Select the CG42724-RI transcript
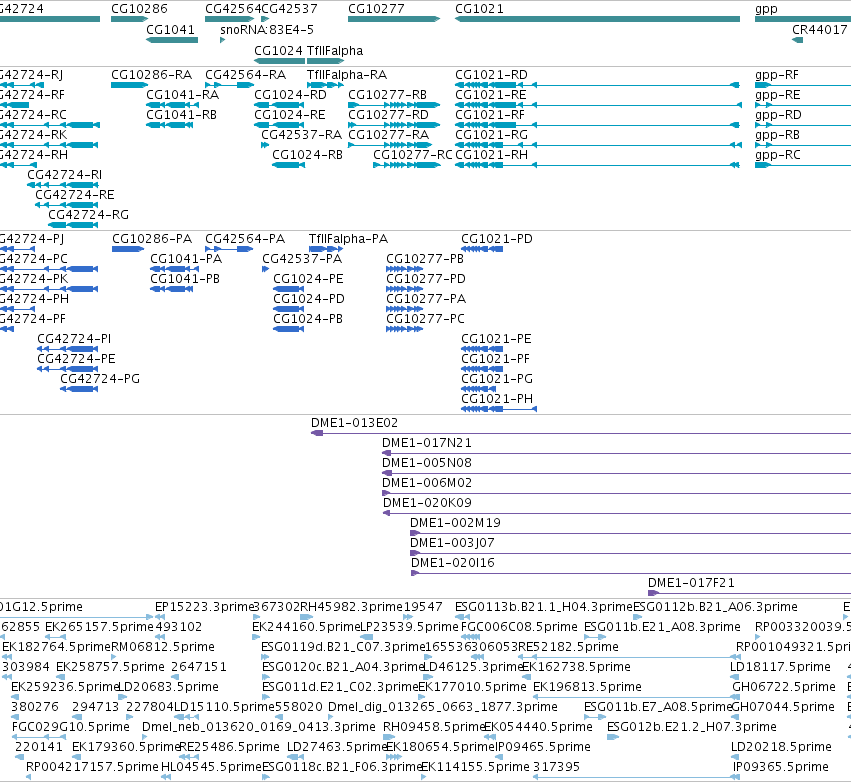This screenshot has width=851, height=782. click(x=63, y=185)
